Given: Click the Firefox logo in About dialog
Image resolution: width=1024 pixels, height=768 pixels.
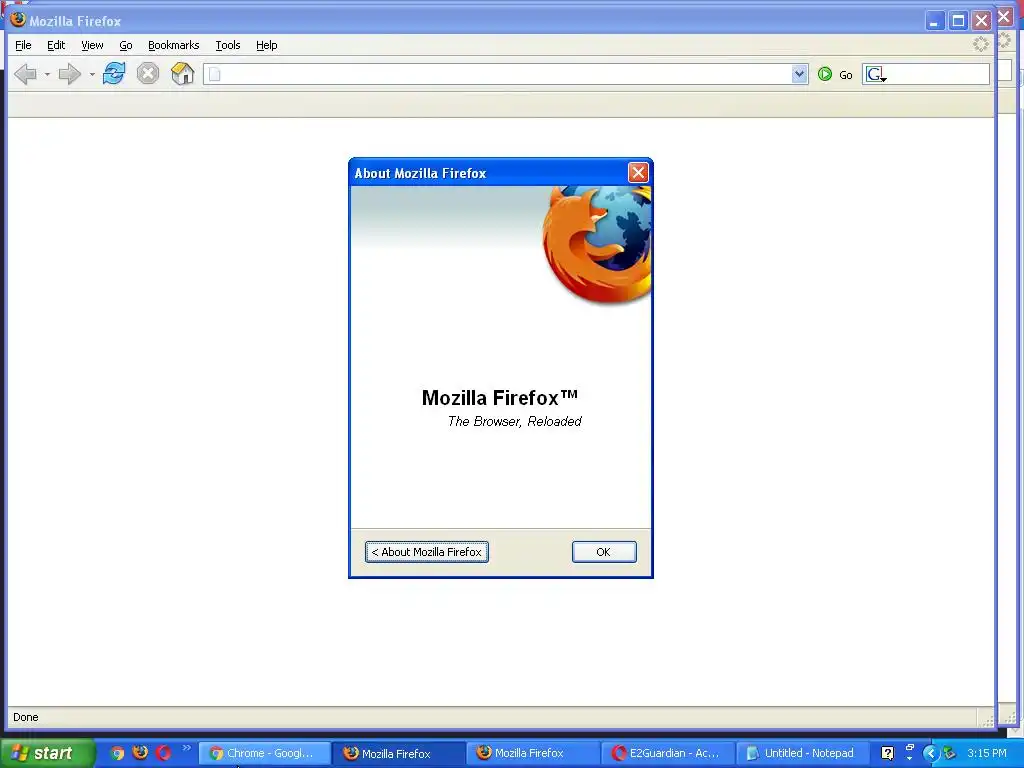Looking at the screenshot, I should (597, 245).
